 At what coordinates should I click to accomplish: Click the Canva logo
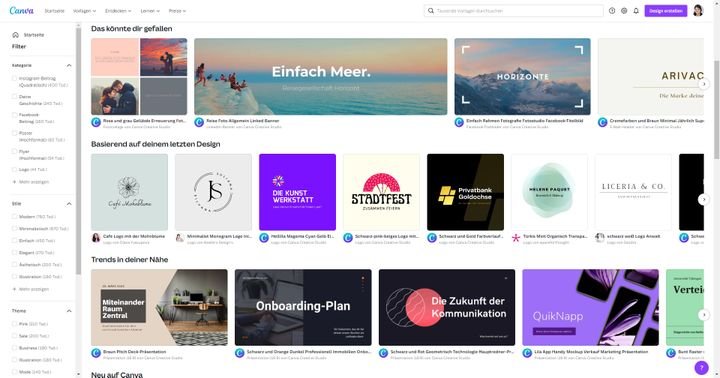[x=21, y=11]
